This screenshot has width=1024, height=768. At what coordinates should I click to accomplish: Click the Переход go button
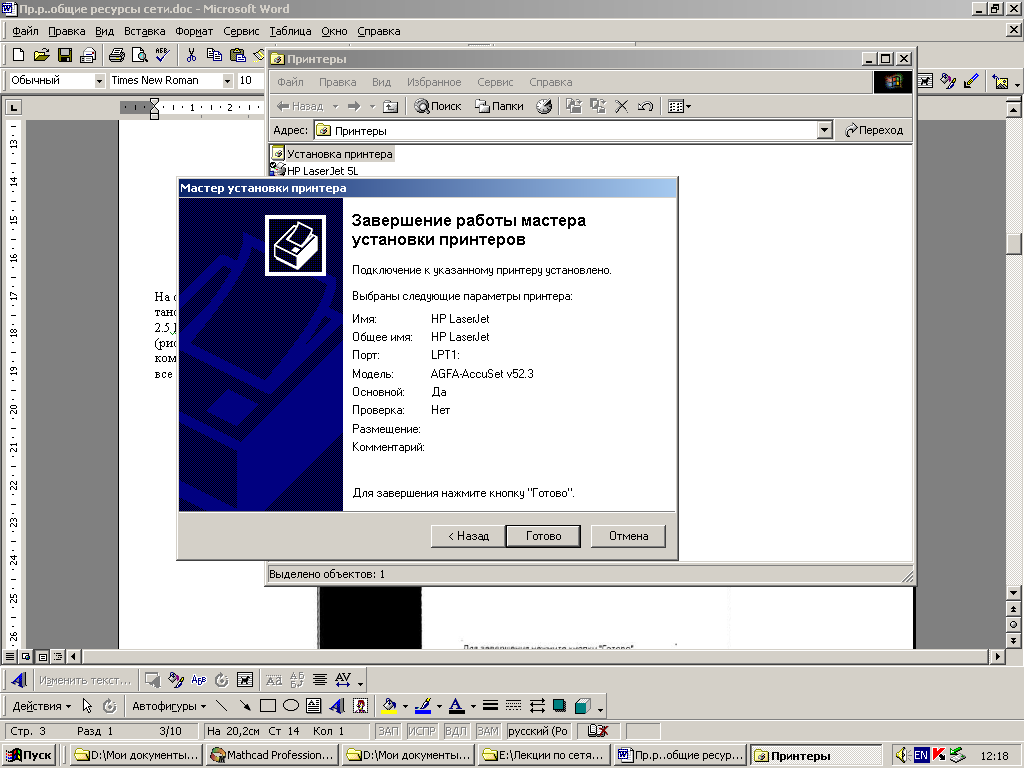click(874, 130)
